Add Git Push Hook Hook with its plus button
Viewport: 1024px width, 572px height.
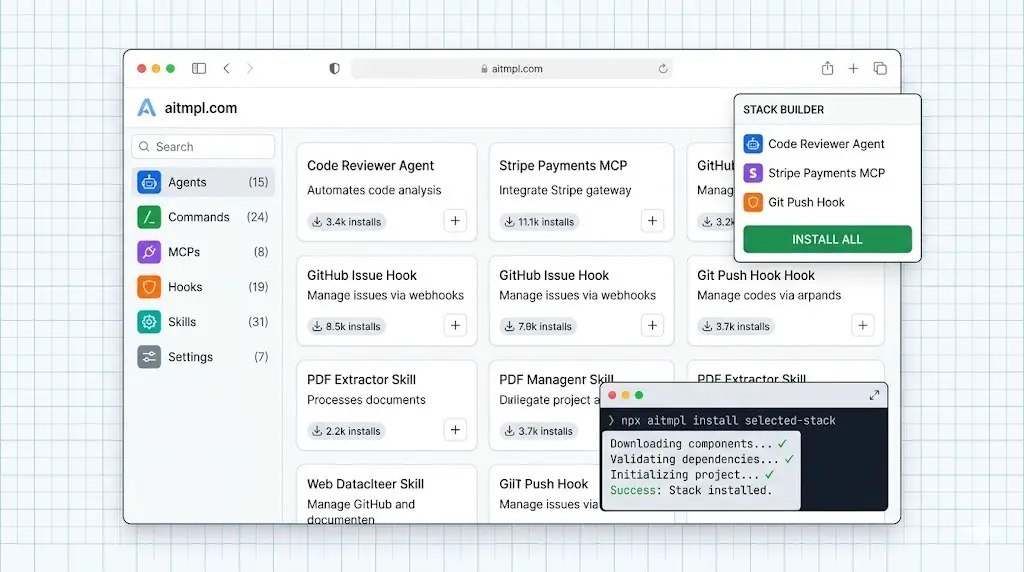(x=863, y=325)
